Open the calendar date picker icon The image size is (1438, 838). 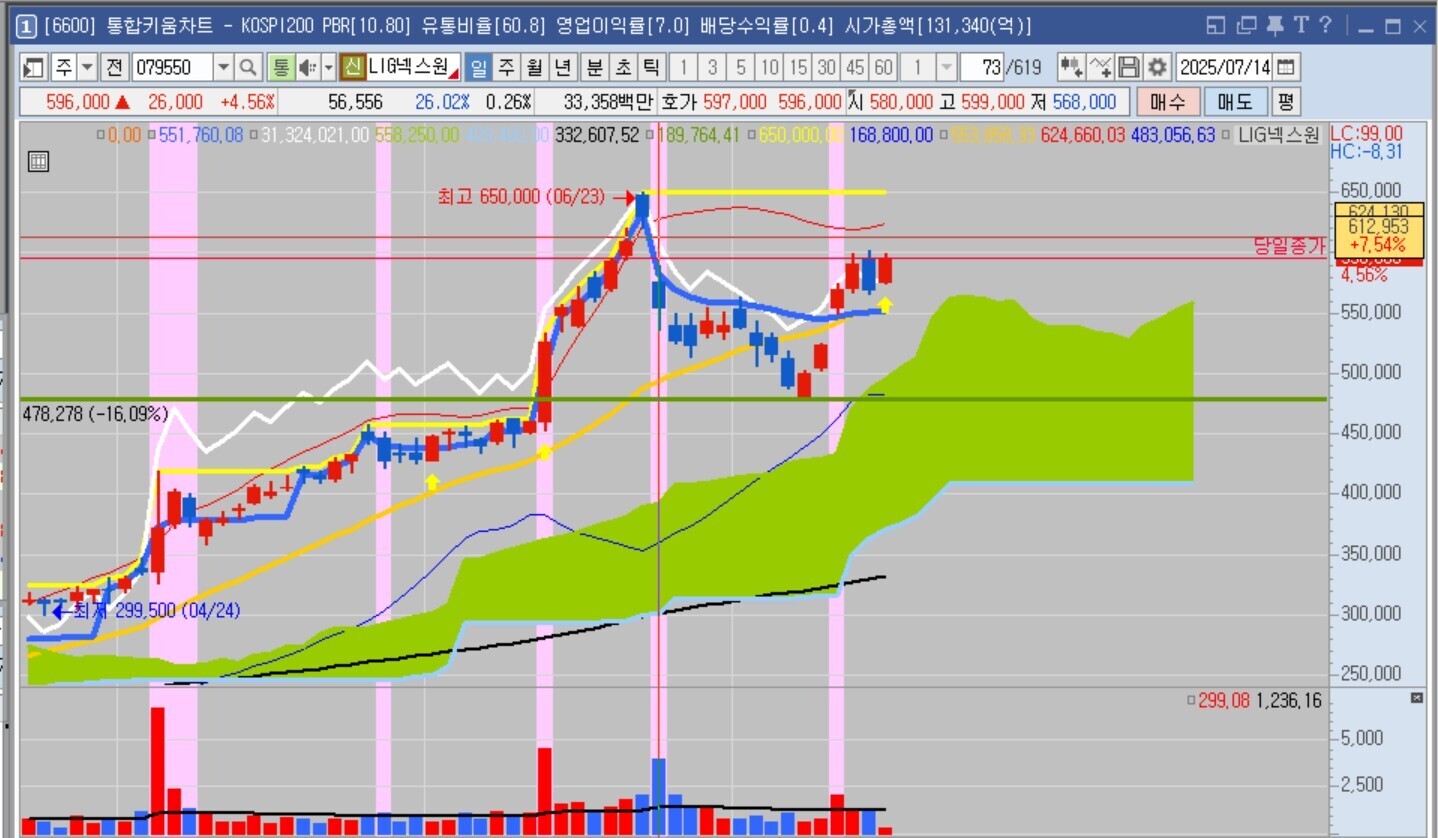1286,68
